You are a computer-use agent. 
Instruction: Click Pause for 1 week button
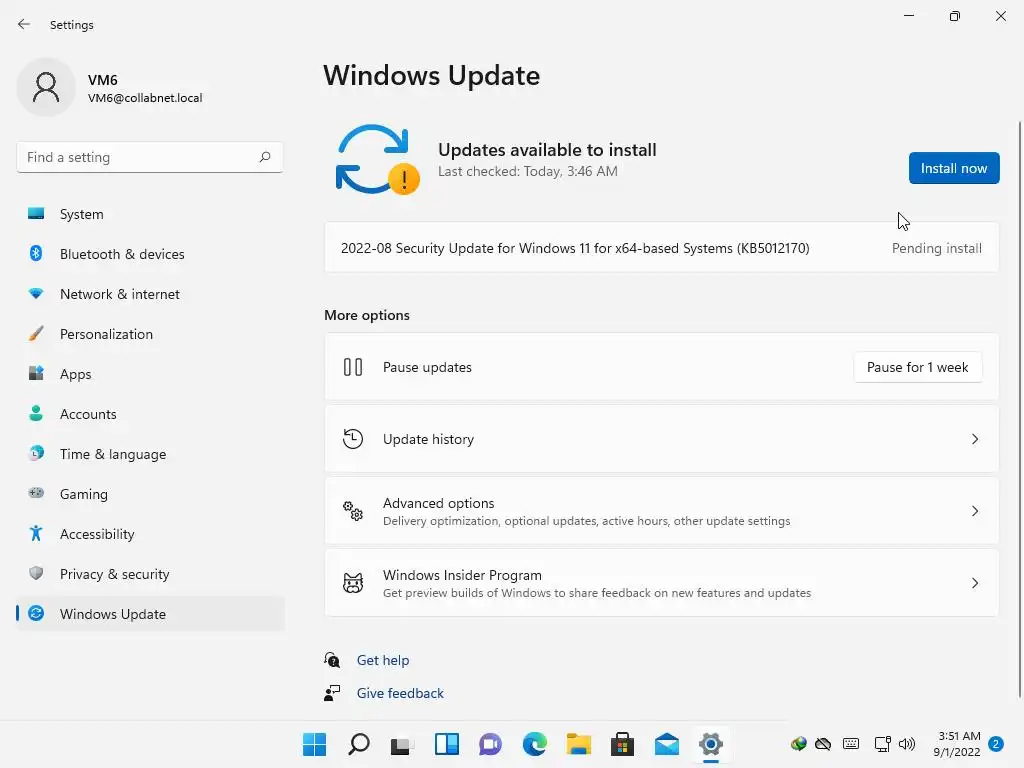[x=917, y=367]
